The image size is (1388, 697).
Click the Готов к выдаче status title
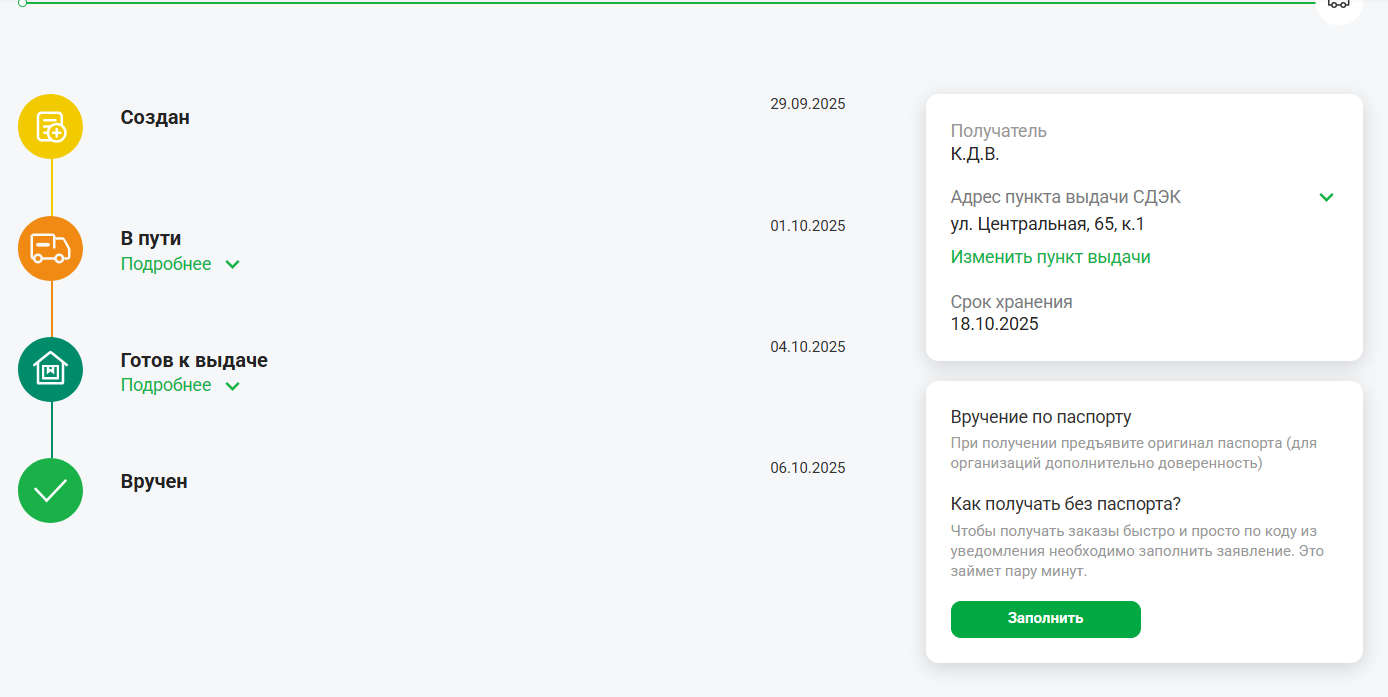[x=194, y=360]
